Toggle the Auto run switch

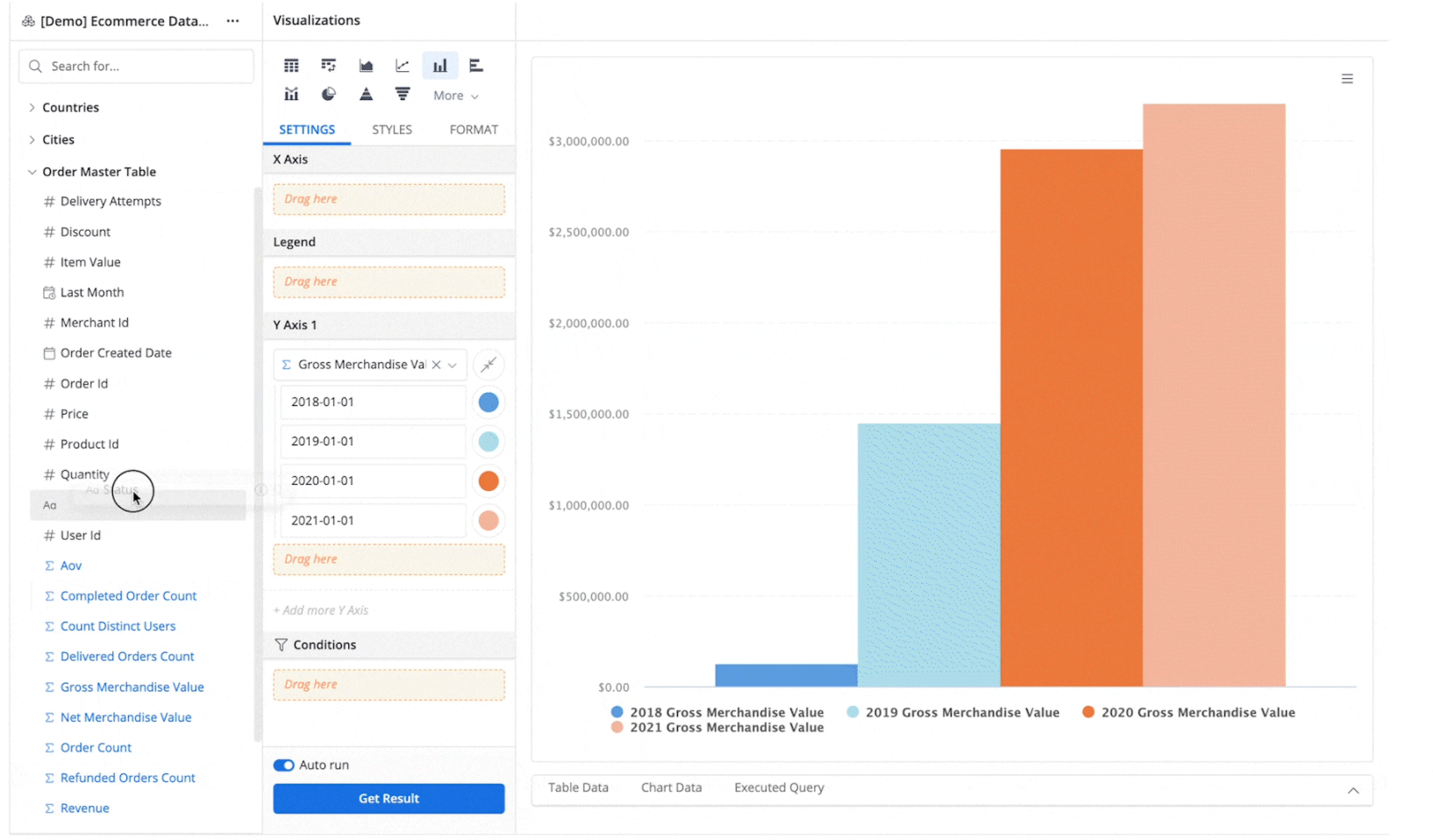point(283,765)
